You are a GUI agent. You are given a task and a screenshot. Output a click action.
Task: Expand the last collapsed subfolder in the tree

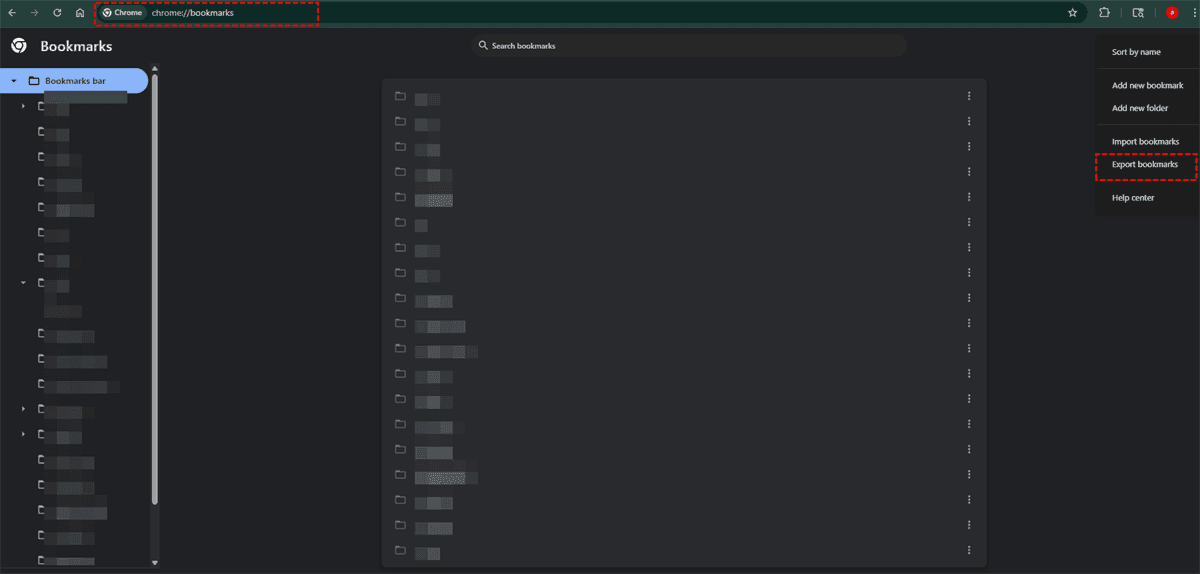click(23, 434)
